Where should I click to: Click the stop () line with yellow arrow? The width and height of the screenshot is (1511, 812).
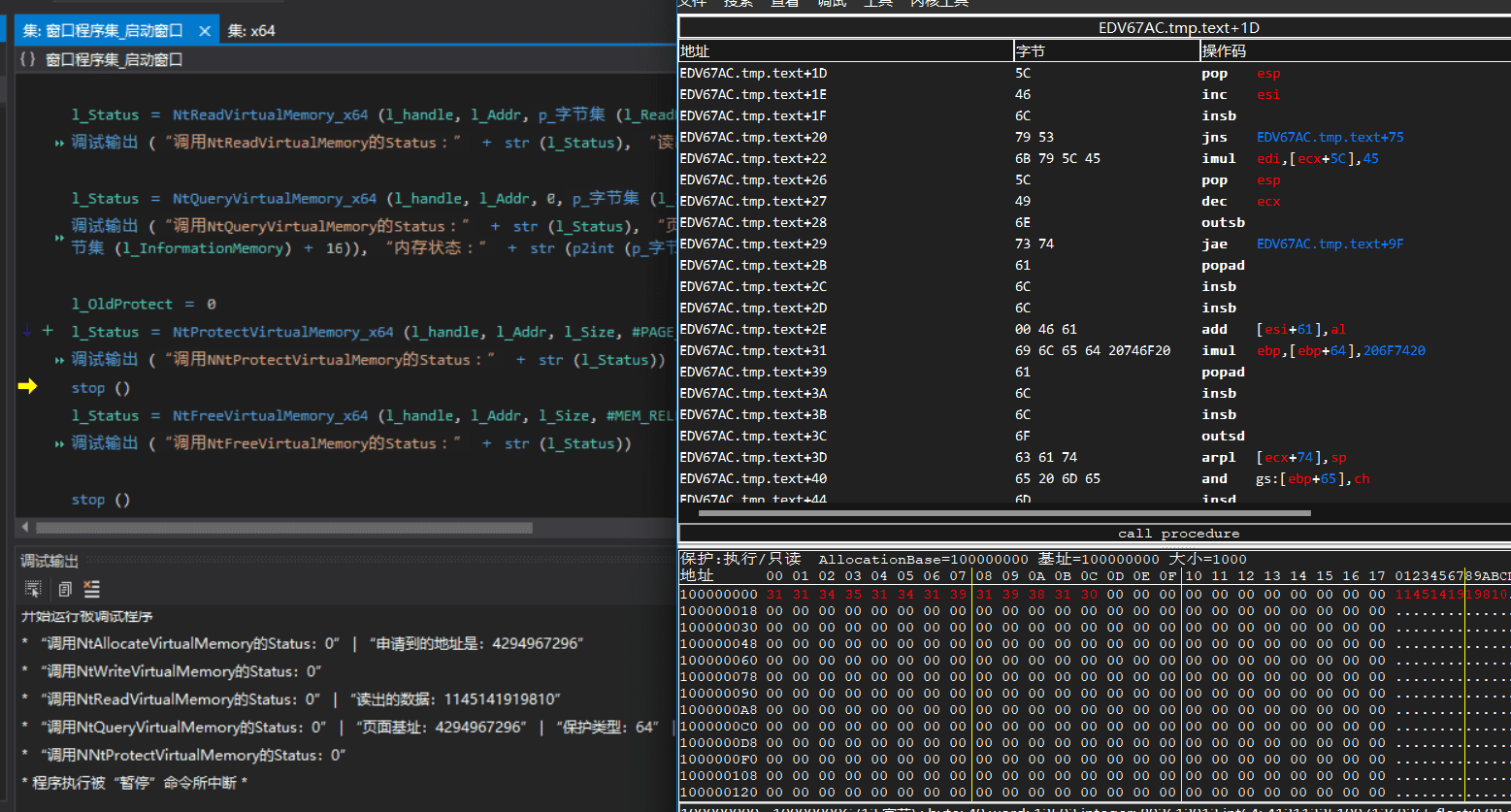(x=100, y=388)
